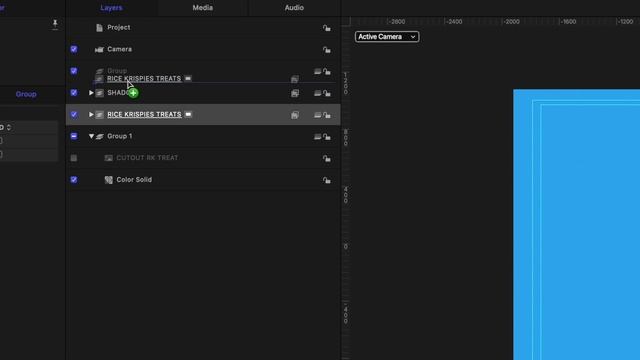Viewport: 640px width, 360px height.
Task: Expand the SHADOW group disclosure triangle
Action: click(91, 93)
